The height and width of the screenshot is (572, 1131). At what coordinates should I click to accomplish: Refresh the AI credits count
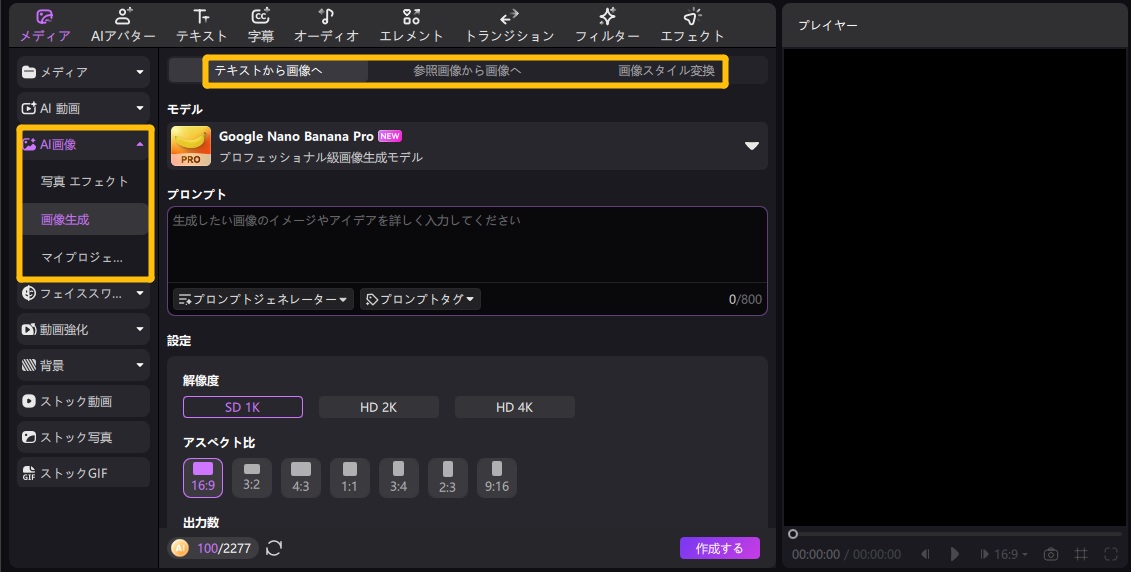(x=274, y=548)
